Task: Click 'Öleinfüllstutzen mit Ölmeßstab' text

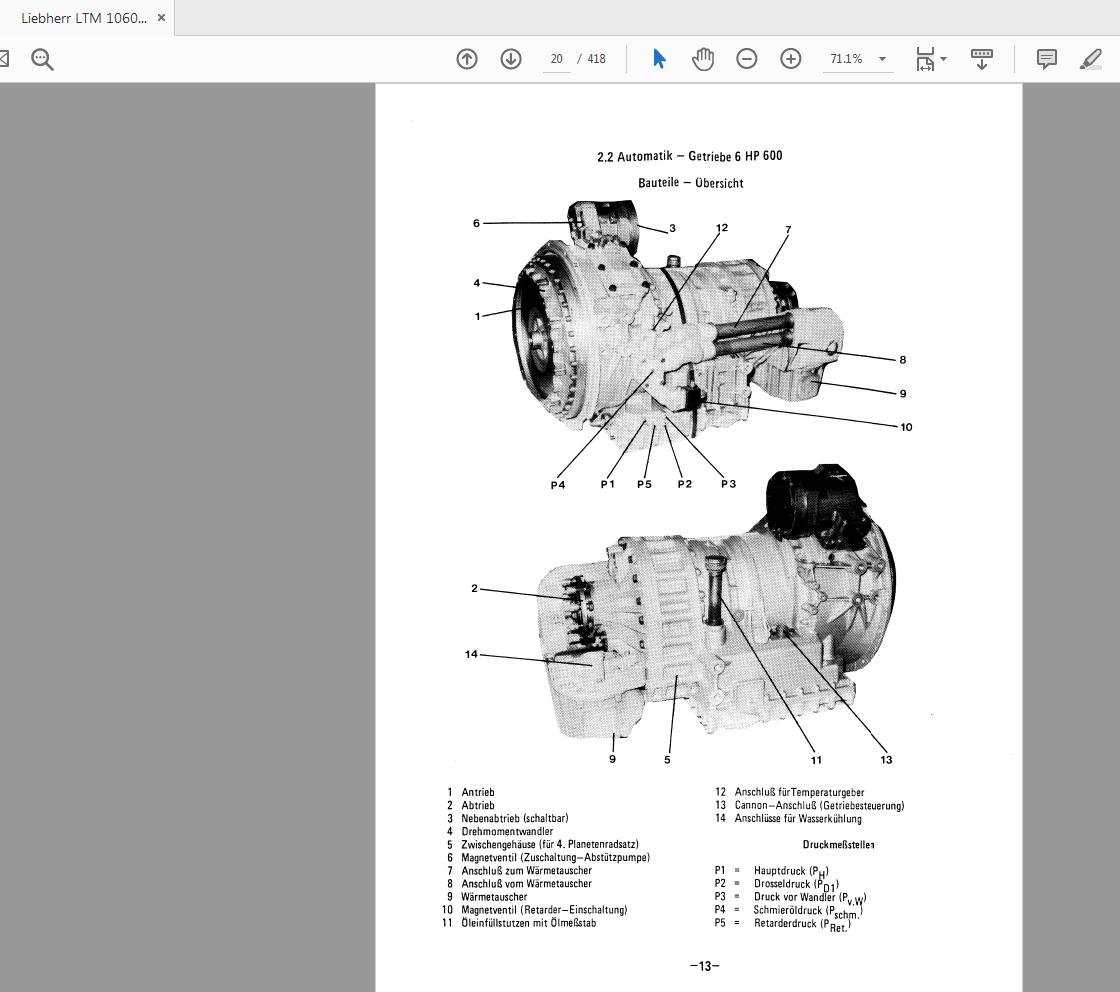Action: tap(529, 923)
